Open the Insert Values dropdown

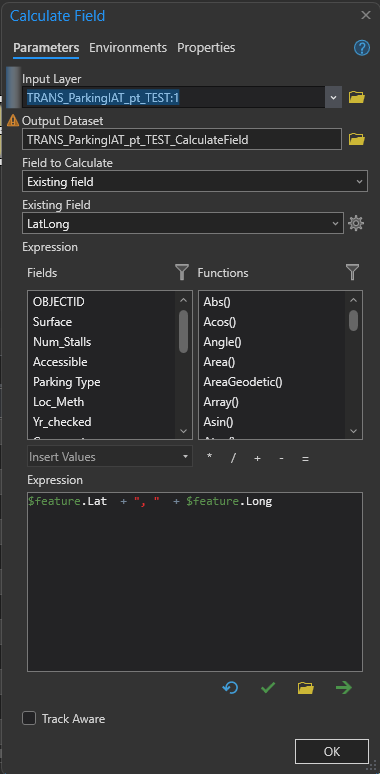[110, 457]
